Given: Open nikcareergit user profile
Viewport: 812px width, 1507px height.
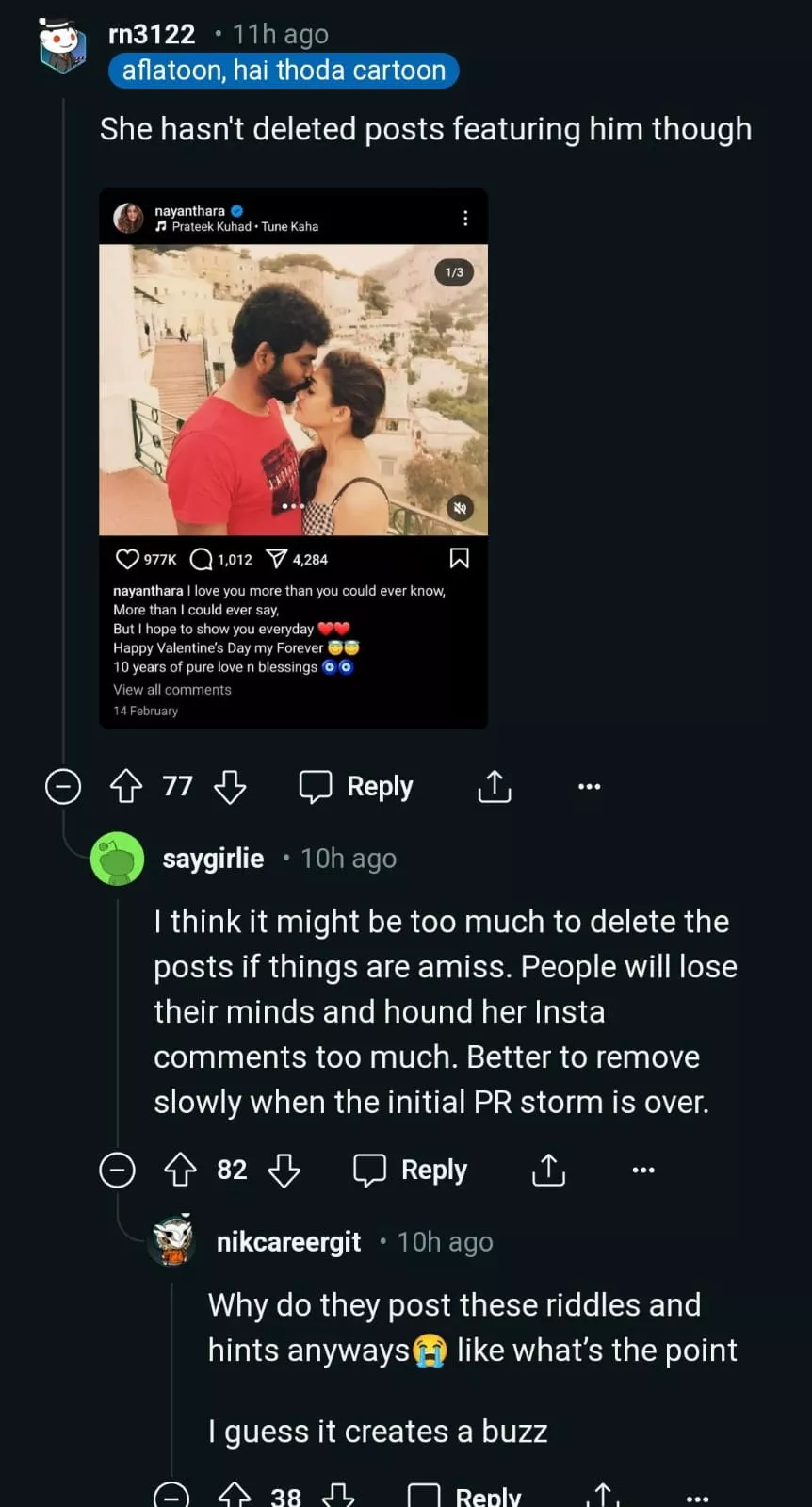Looking at the screenshot, I should [288, 1242].
